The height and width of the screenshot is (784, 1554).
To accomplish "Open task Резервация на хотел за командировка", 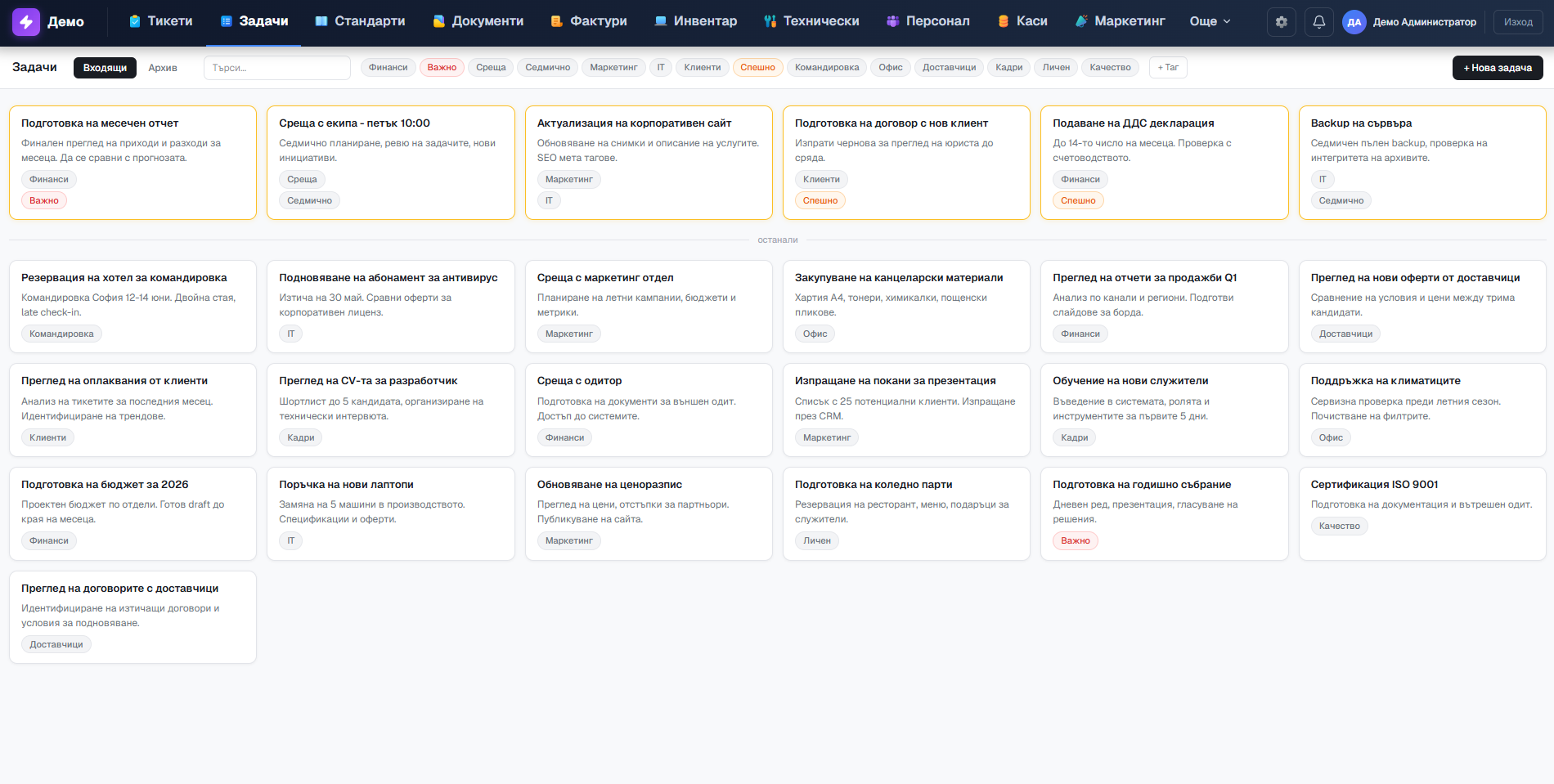I will pyautogui.click(x=132, y=307).
